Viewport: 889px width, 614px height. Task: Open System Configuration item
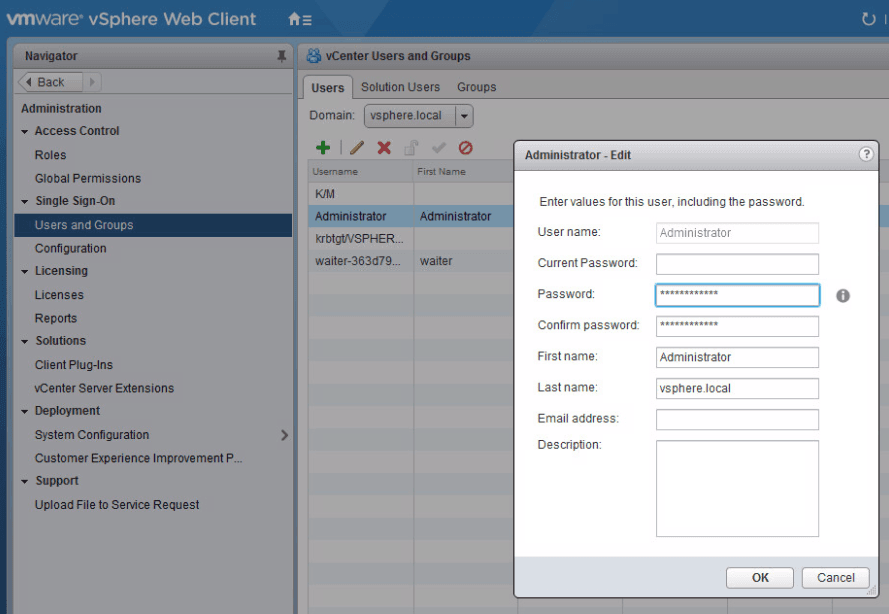[92, 435]
